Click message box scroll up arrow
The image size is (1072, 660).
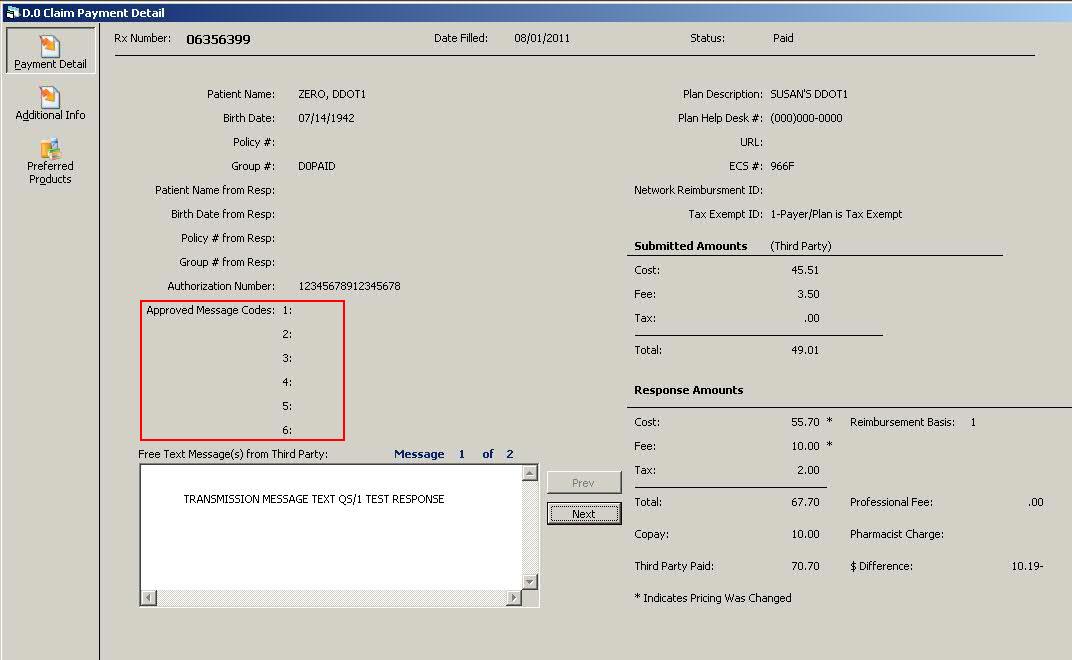point(530,473)
